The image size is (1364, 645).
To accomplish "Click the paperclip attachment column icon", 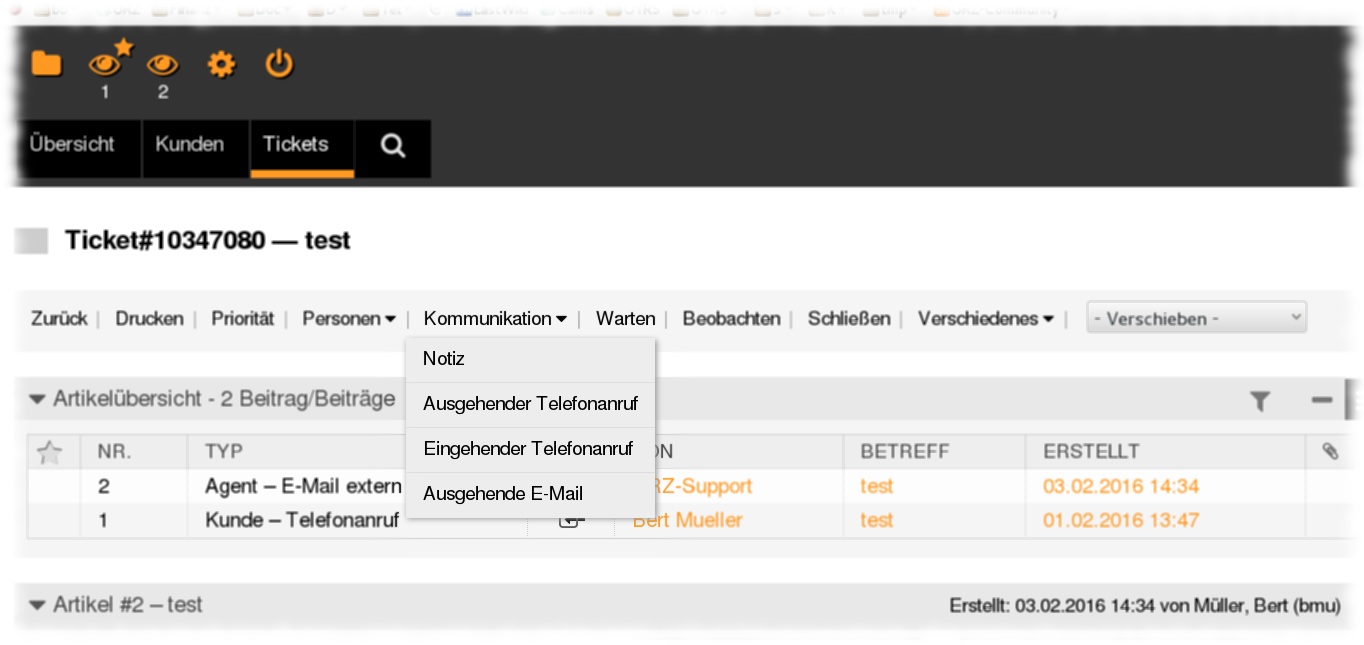I will (1329, 452).
